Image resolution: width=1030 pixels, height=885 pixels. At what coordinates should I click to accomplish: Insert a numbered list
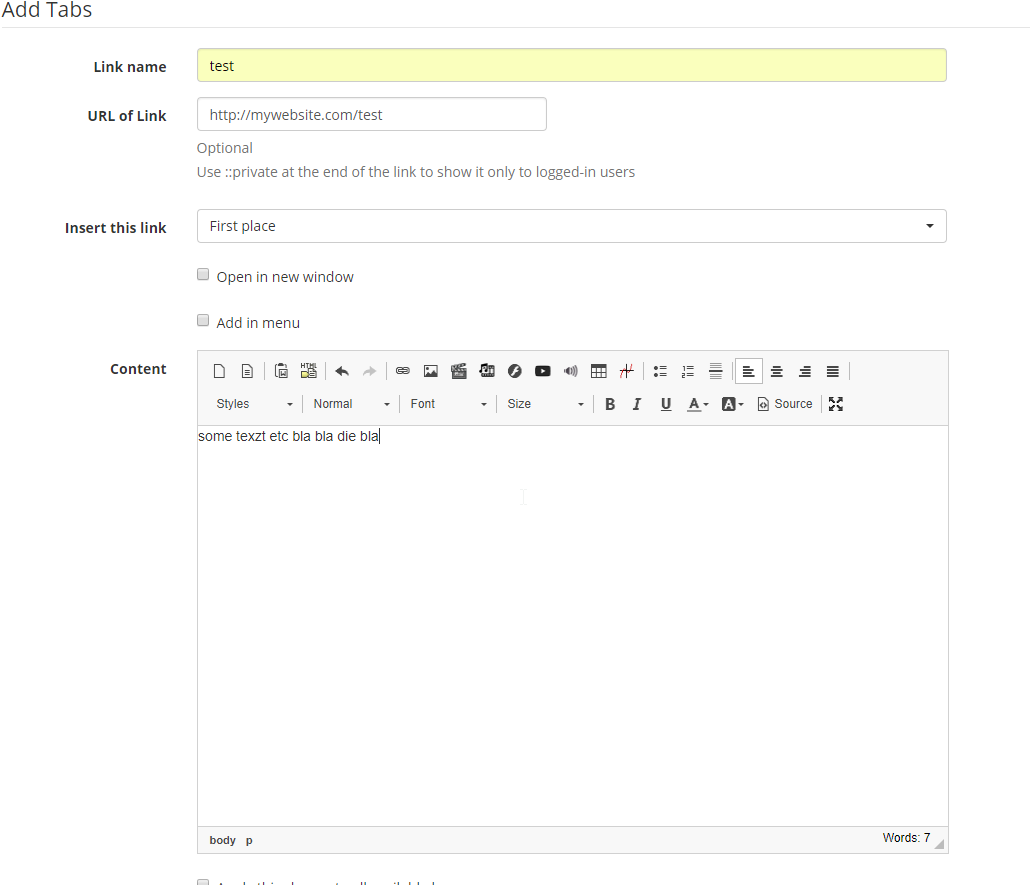tap(687, 370)
